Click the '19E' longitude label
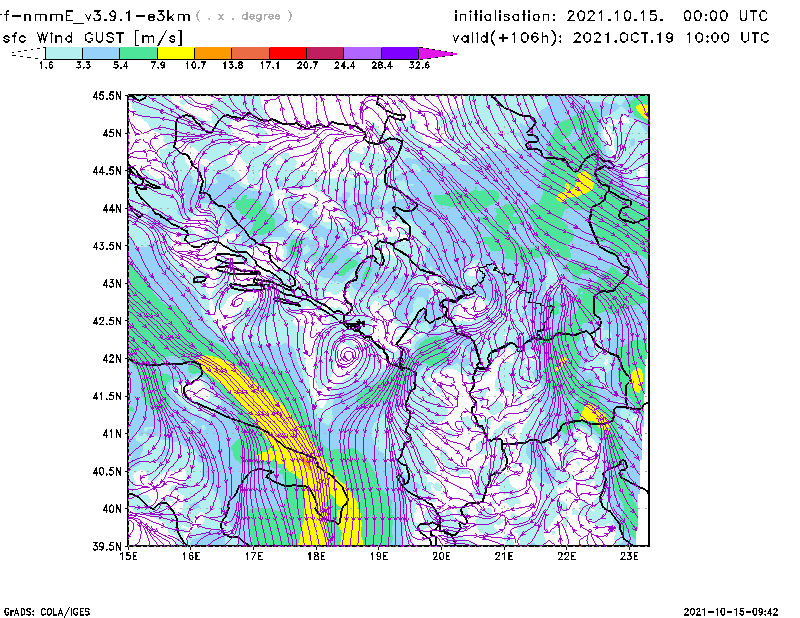Viewport: 800px width, 618px height. (379, 556)
